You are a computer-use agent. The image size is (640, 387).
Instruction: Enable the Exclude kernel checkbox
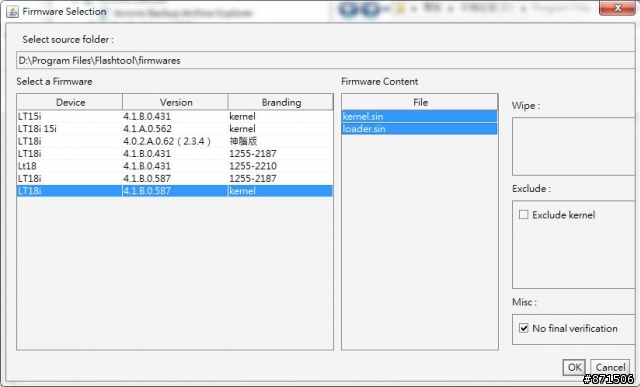tap(524, 215)
